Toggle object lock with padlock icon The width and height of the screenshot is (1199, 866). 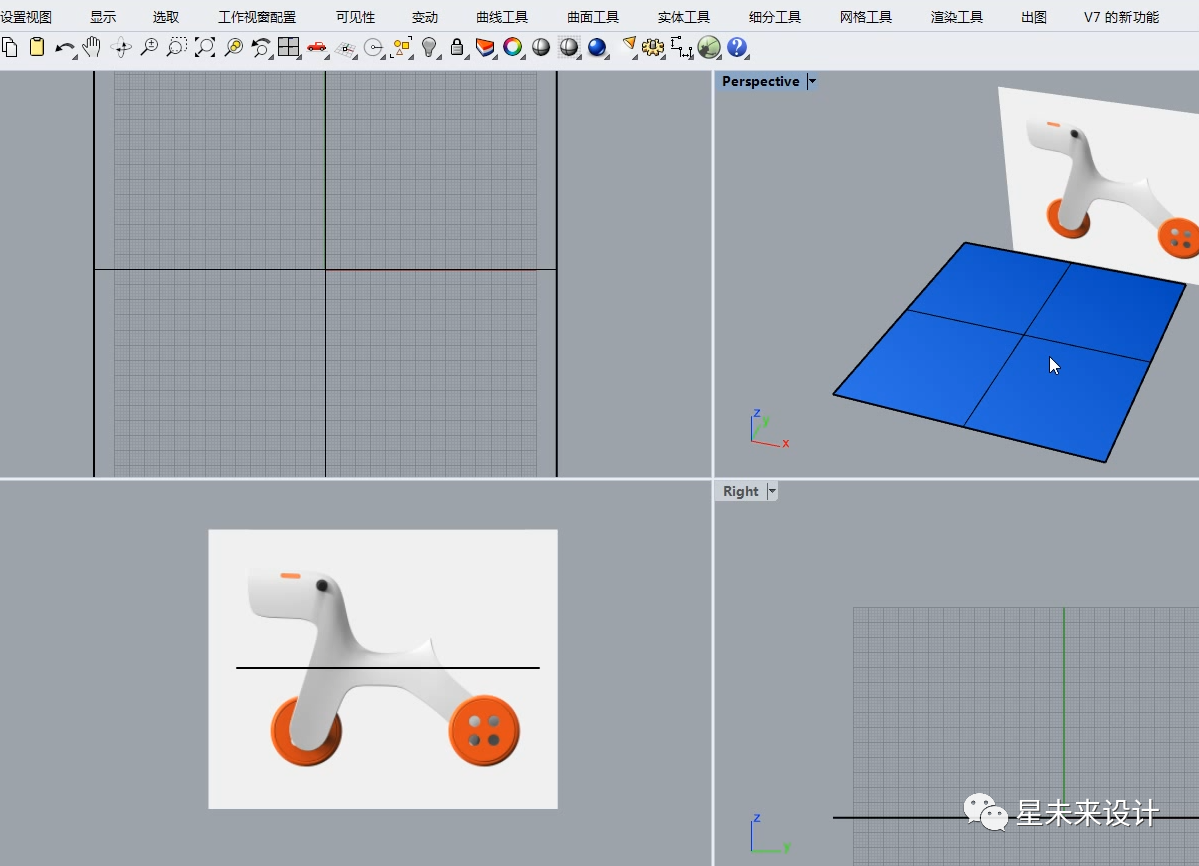click(457, 47)
